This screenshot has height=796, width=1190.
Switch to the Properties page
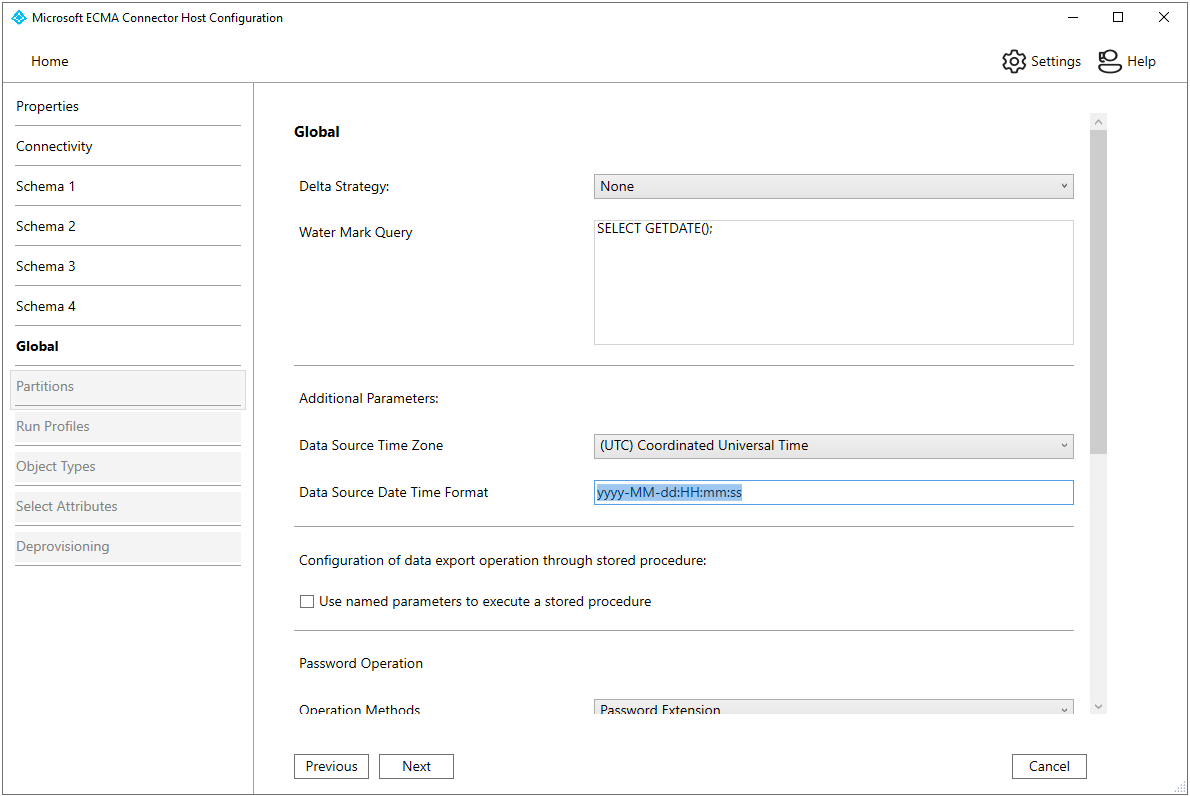coord(47,106)
